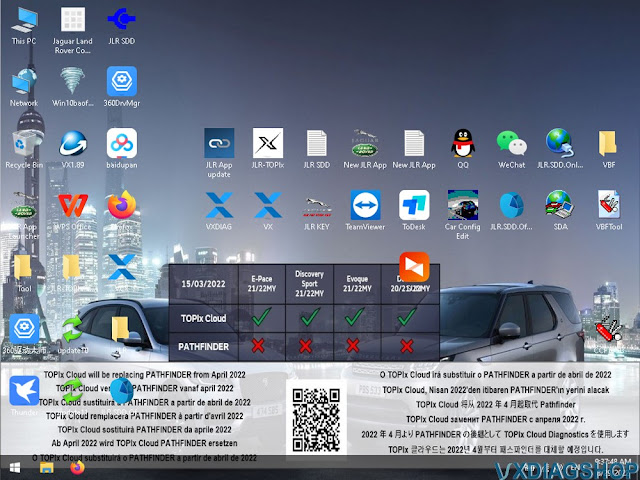Open the Jaguar Land Rover Co... shortcut
Screen dimensions: 640x480
73,31
